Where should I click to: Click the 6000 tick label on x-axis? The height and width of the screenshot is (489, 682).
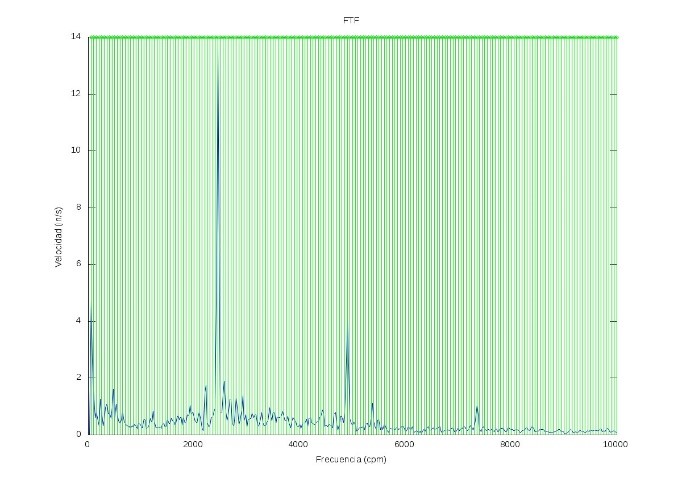(x=405, y=445)
